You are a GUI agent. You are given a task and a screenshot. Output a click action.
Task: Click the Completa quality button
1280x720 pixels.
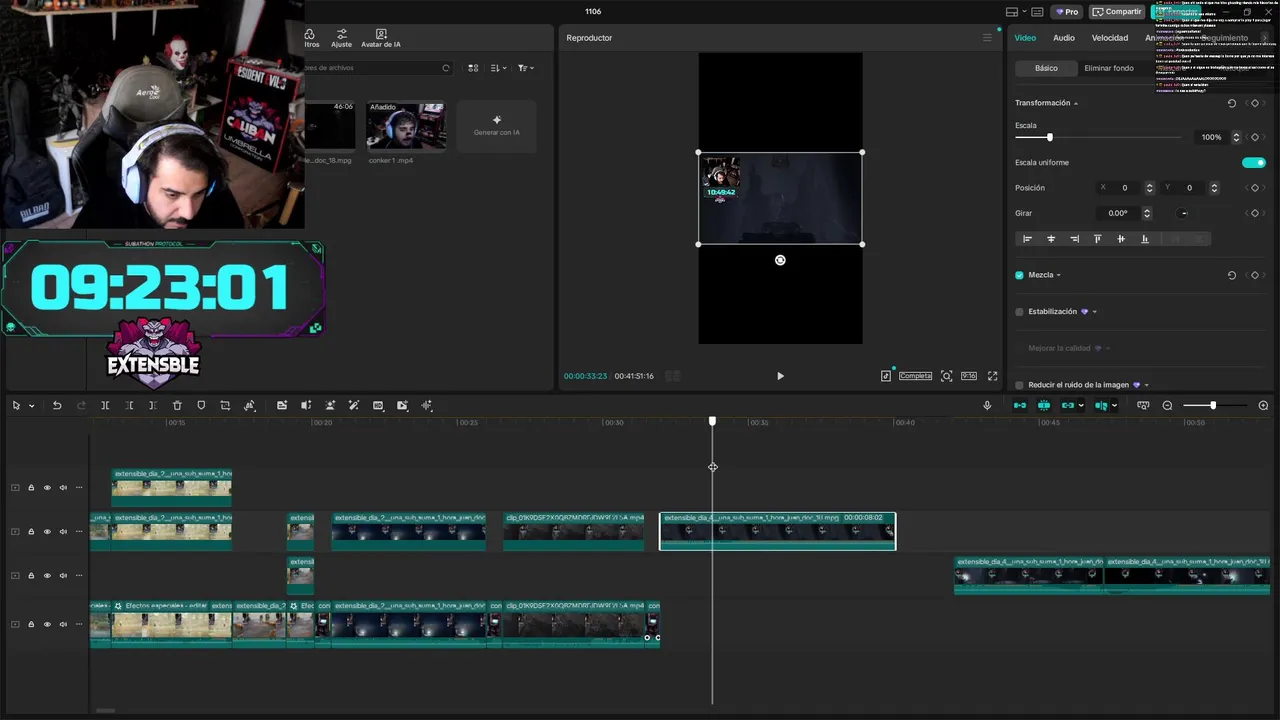point(915,376)
